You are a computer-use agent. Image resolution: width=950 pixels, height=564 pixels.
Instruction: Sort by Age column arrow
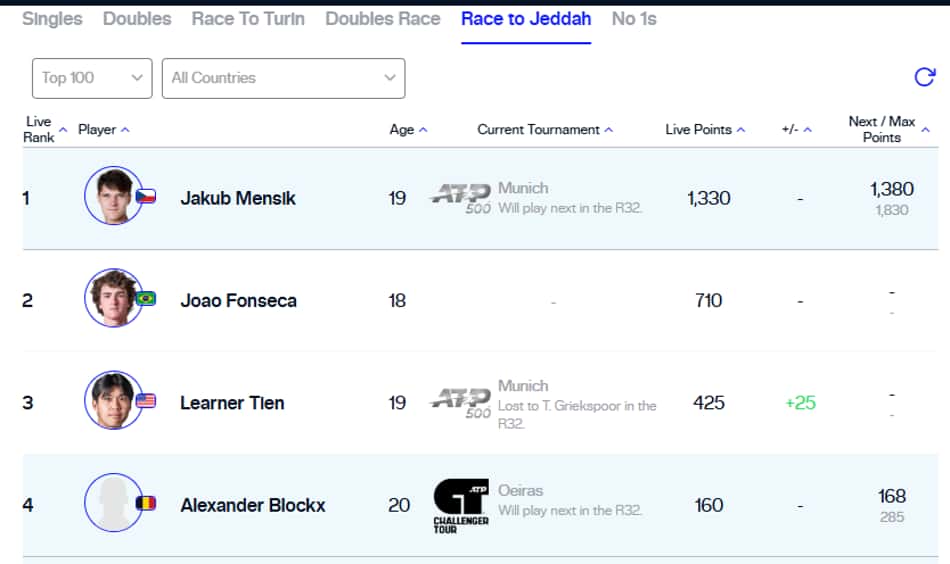click(423, 130)
